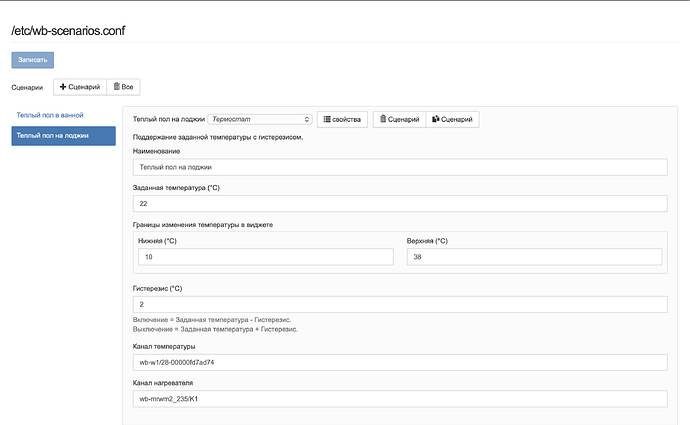This screenshot has width=690, height=425.
Task: Click the hysteresis on/off explanation text
Action: click(x=217, y=323)
